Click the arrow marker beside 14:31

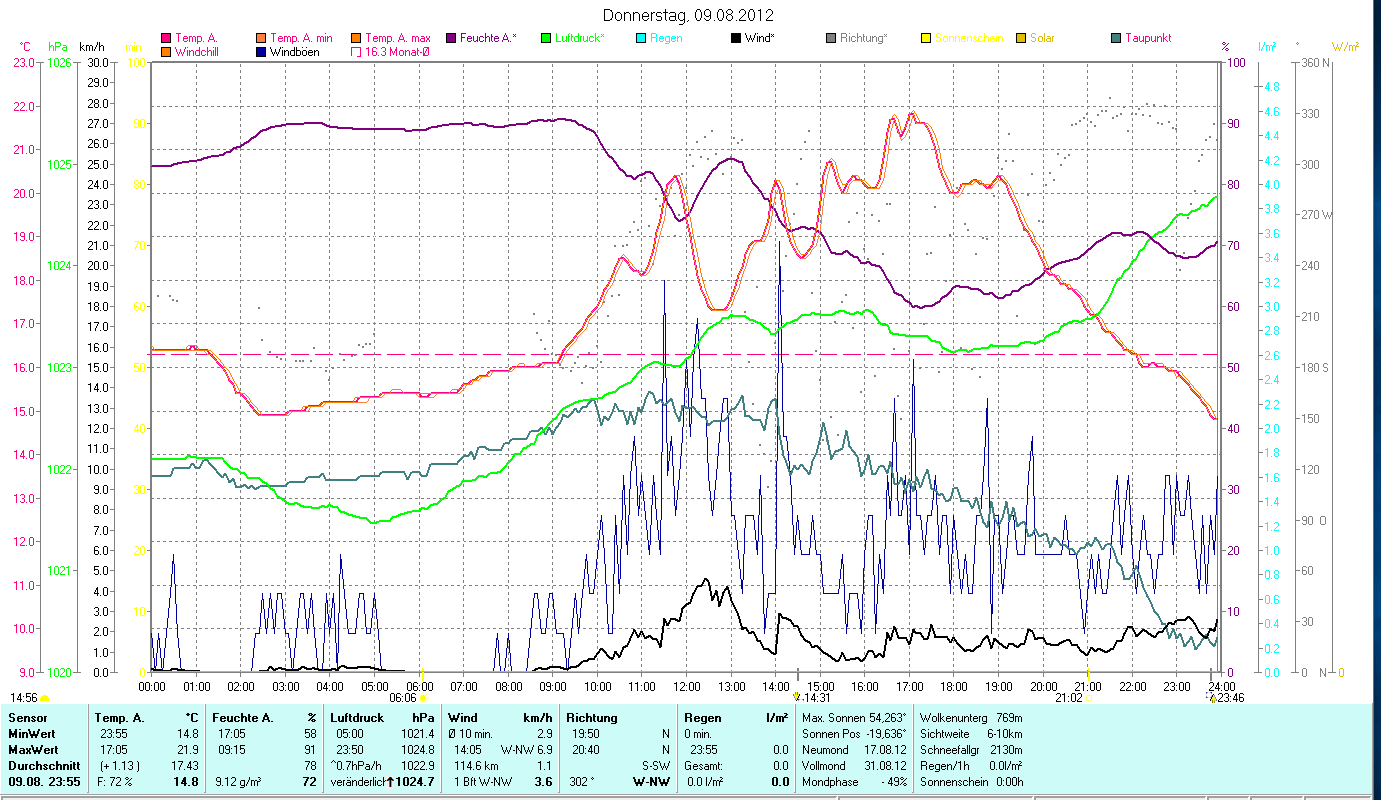tap(796, 697)
